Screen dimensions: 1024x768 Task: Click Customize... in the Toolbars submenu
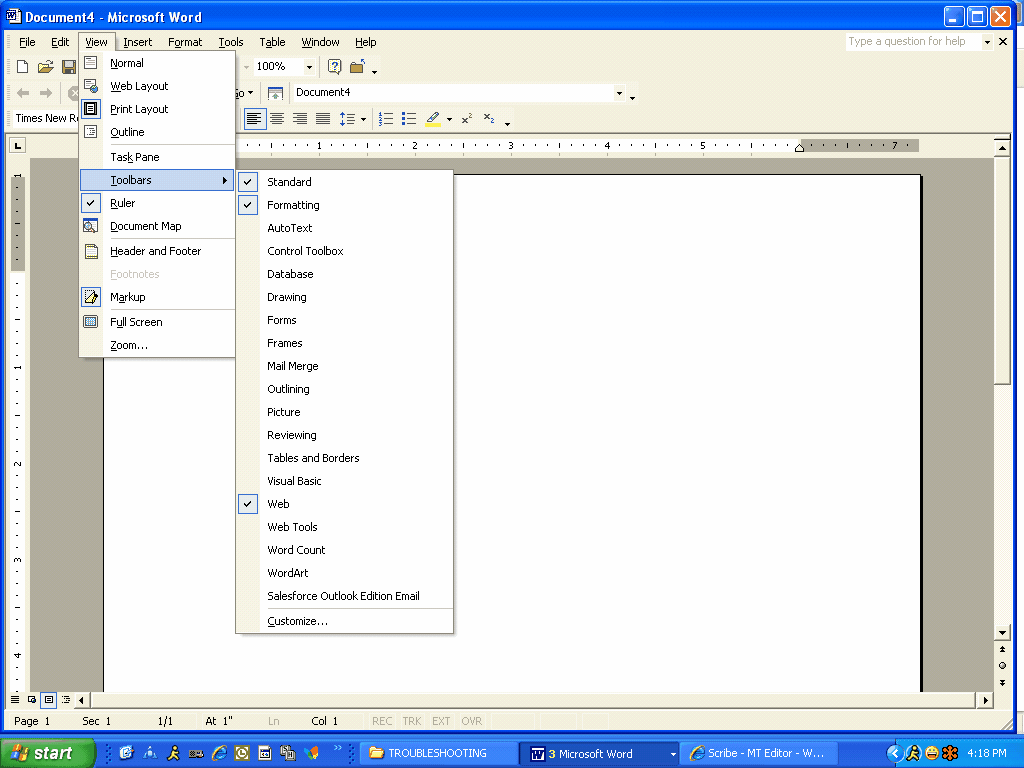pos(344,621)
